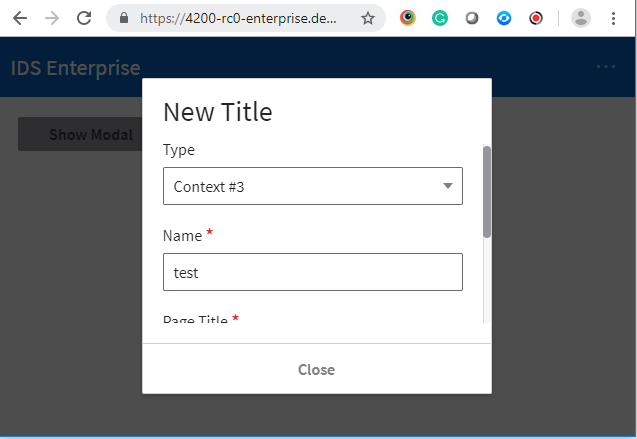Click the address bar URL
This screenshot has height=439, width=637.
tap(238, 18)
